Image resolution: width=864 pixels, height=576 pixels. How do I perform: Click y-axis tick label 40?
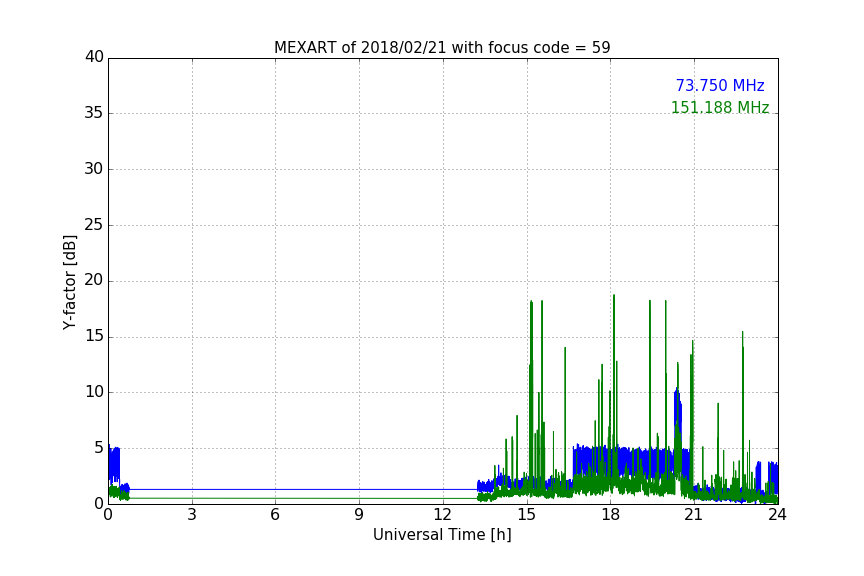[x=94, y=57]
